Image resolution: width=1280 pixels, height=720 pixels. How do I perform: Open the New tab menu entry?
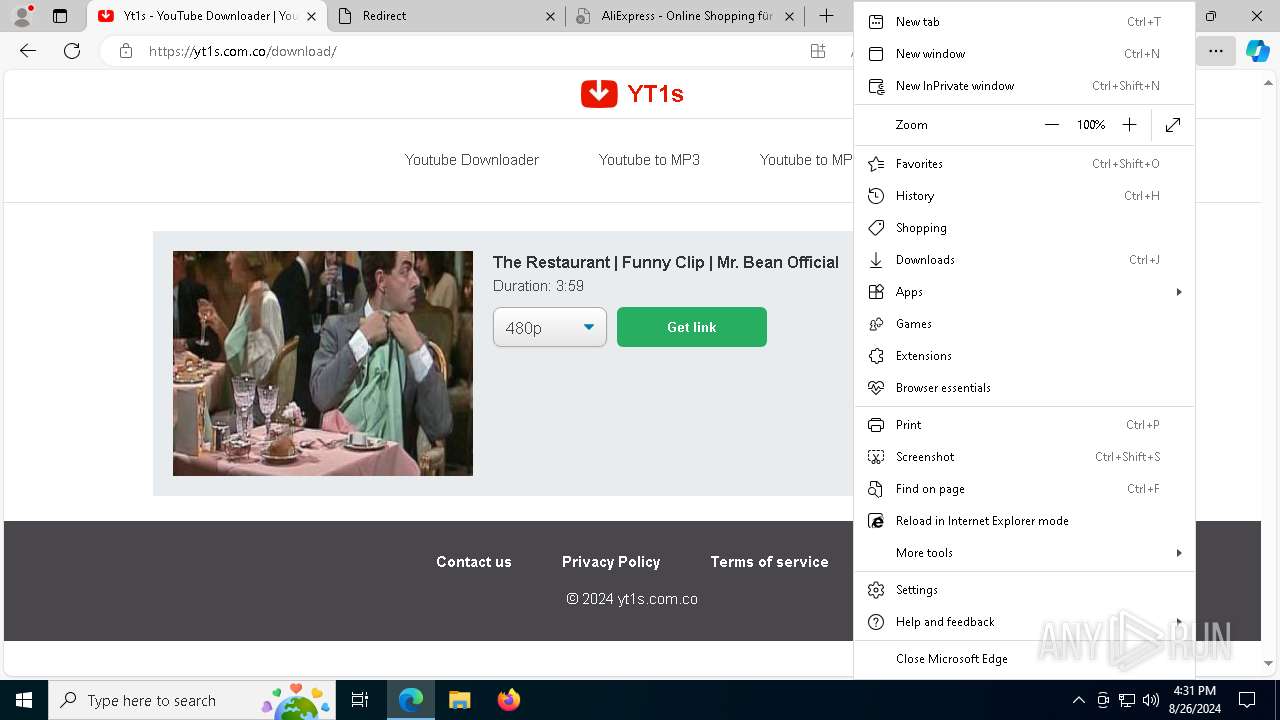pos(1024,22)
